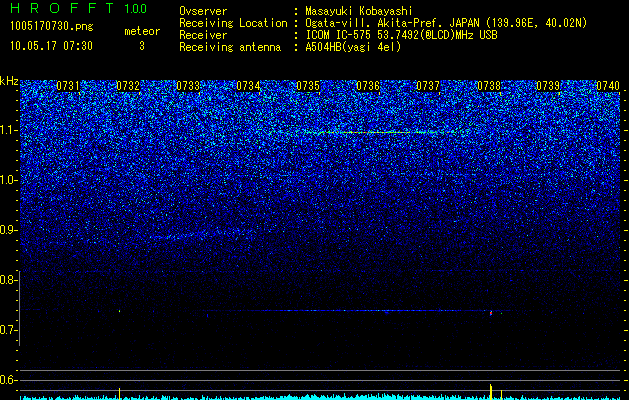The image size is (629, 400).
Task: Click the red meteor echo dot near 0738
Action: [x=491, y=313]
